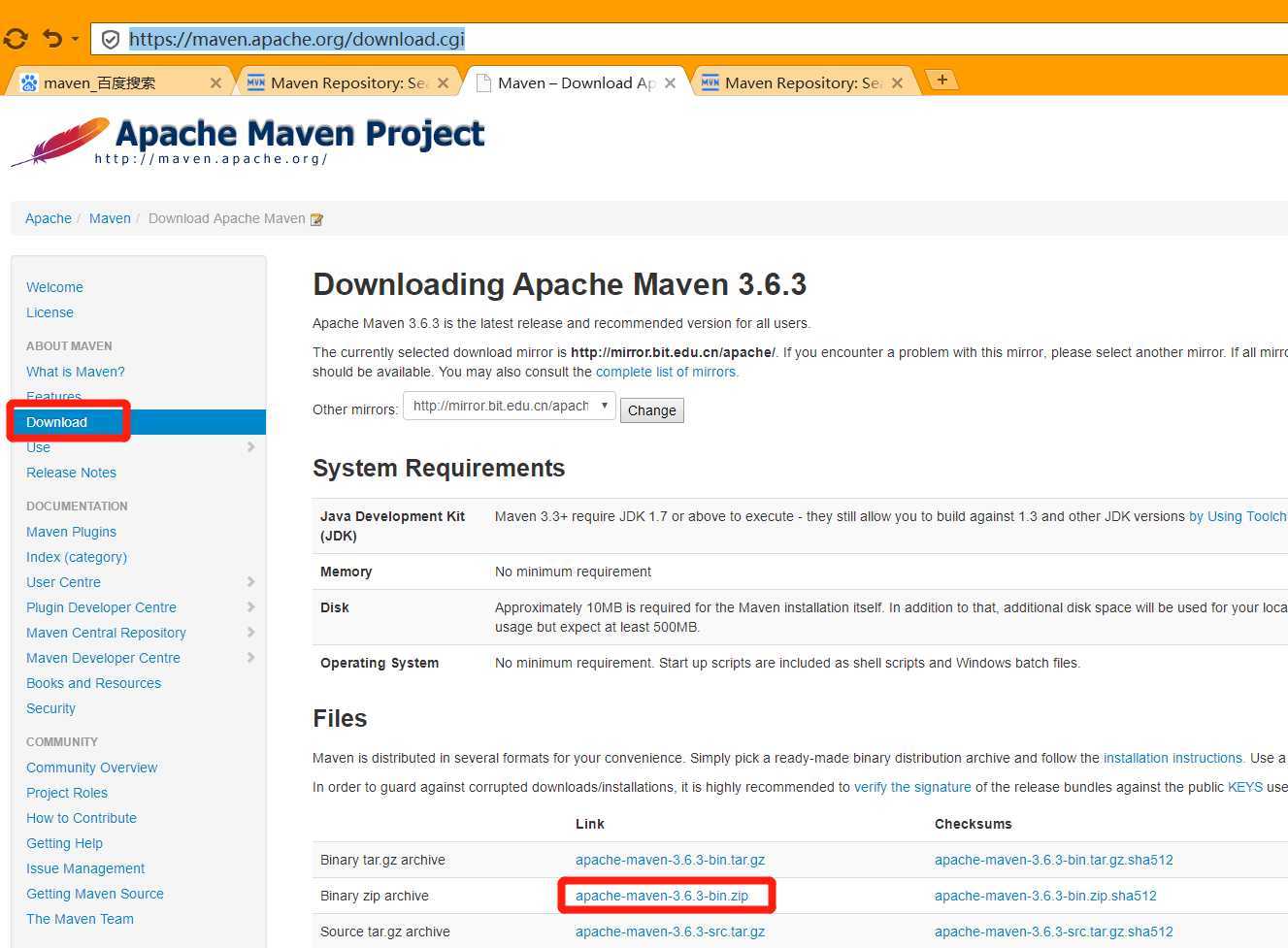The width and height of the screenshot is (1288, 948).
Task: Go to Apache breadcrumb link
Action: click(x=49, y=218)
